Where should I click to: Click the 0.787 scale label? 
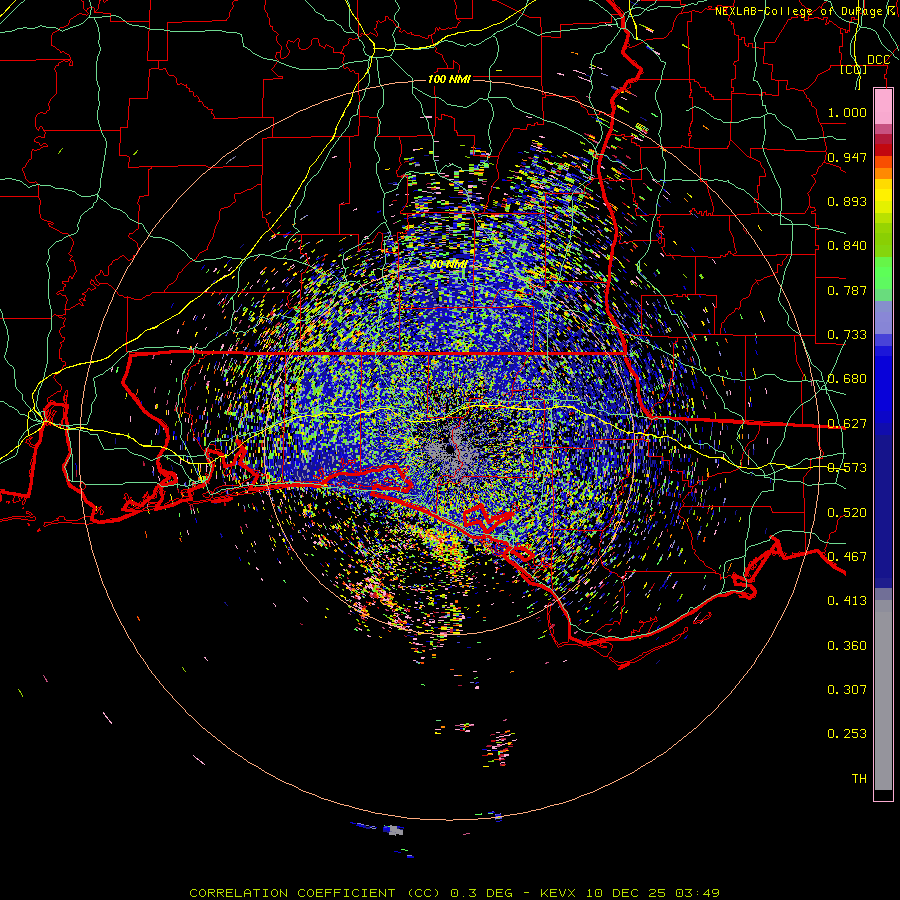click(x=847, y=290)
